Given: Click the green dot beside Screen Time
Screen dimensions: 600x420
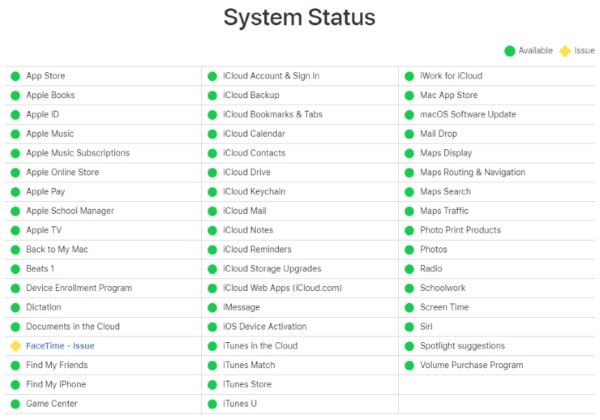Looking at the screenshot, I should [409, 308].
